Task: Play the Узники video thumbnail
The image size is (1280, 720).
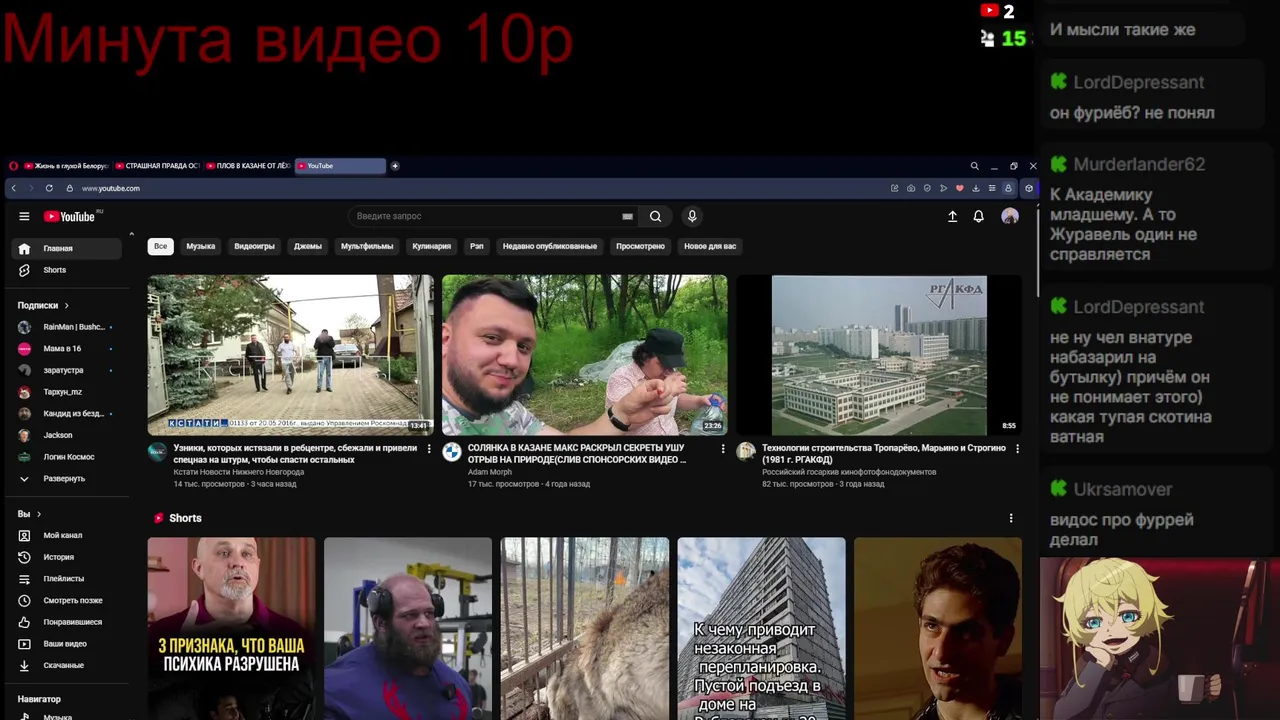Action: click(x=291, y=355)
